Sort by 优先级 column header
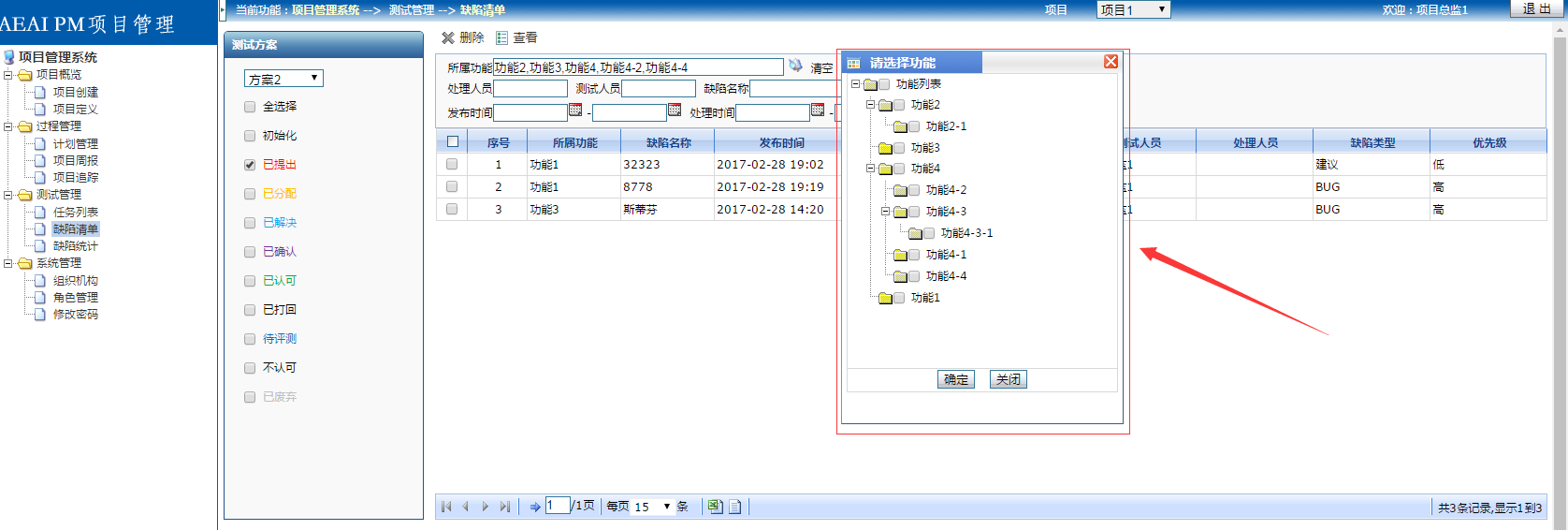Image resolution: width=1568 pixels, height=530 pixels. 1488,142
